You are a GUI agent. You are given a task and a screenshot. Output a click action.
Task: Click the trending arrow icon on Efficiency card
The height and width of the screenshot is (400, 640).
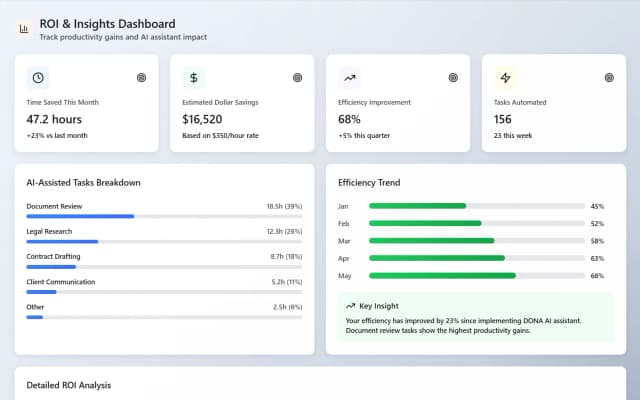[350, 77]
